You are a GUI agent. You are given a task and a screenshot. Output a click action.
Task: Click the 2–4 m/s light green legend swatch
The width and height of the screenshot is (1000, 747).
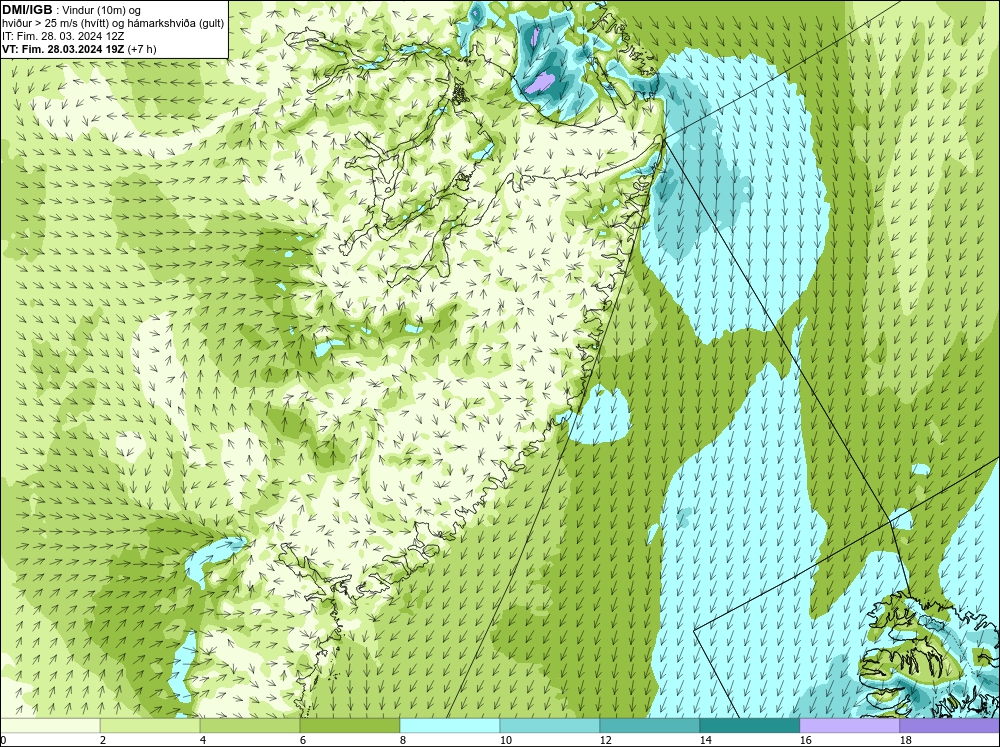(150, 725)
